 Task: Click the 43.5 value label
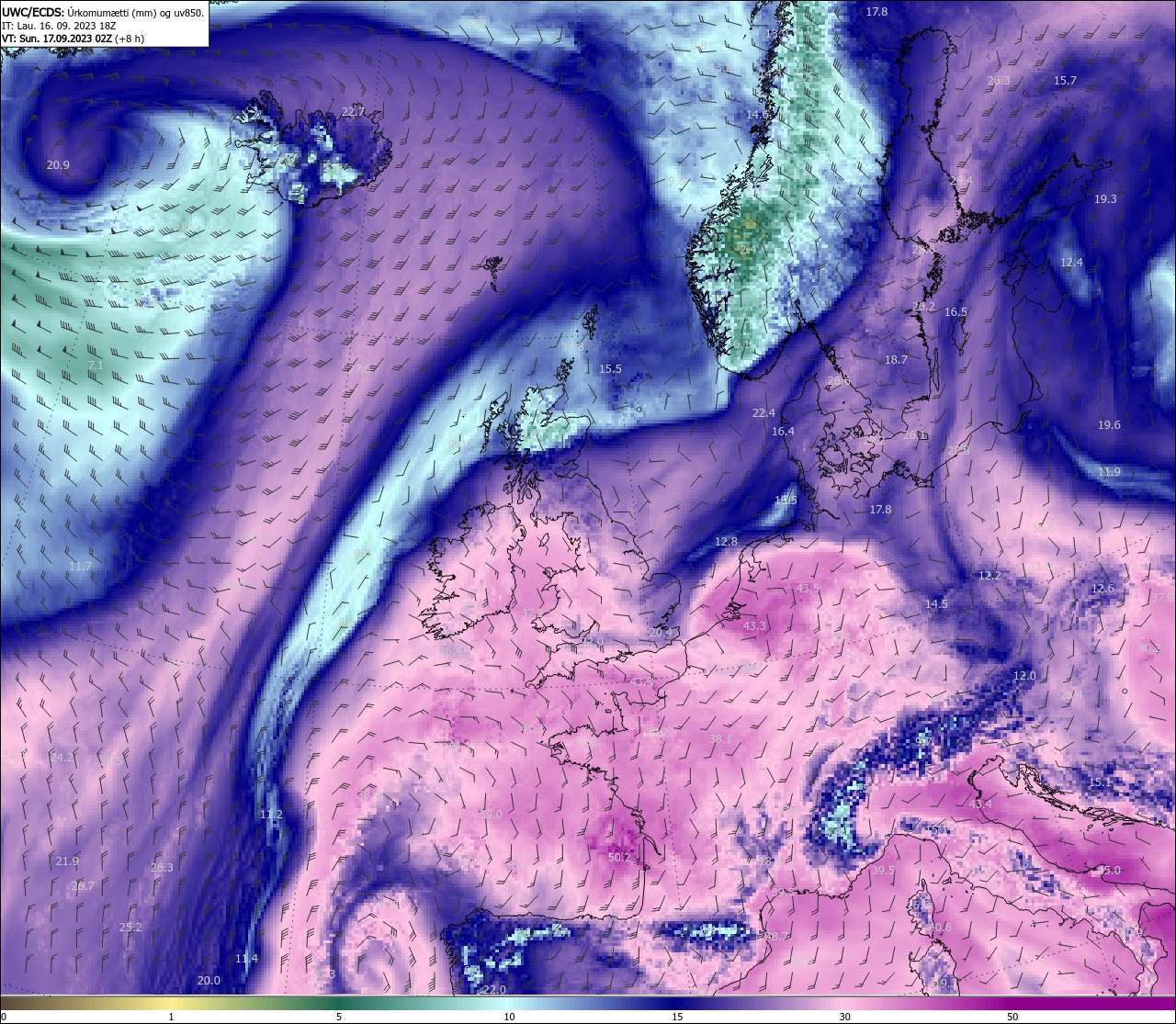[808, 588]
